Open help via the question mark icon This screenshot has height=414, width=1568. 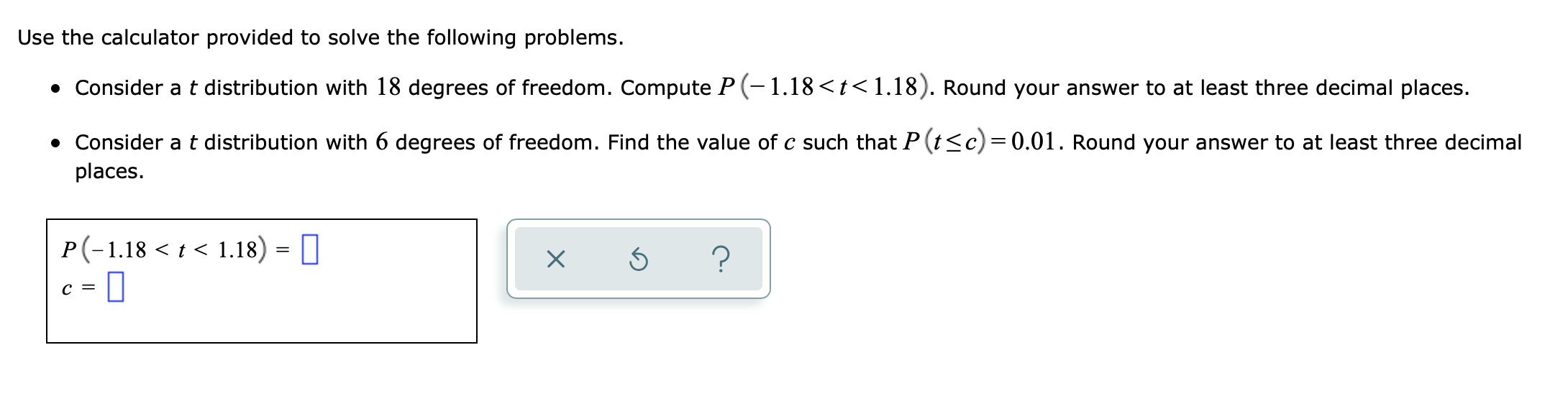coord(721,259)
